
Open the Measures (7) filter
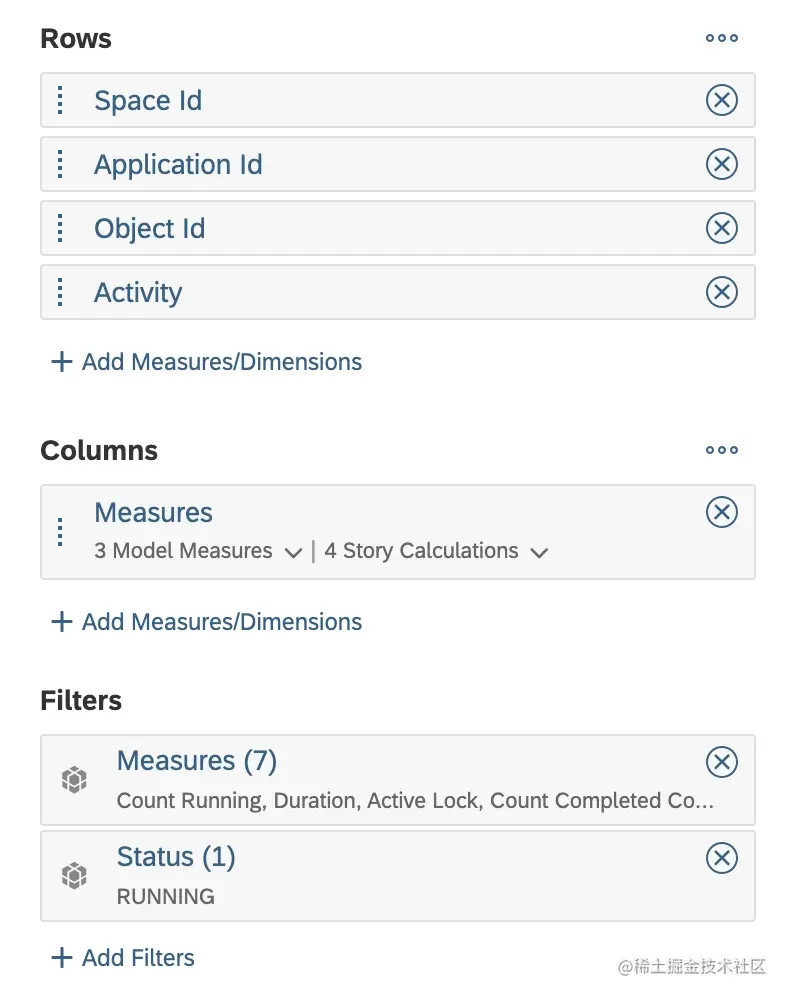(196, 761)
